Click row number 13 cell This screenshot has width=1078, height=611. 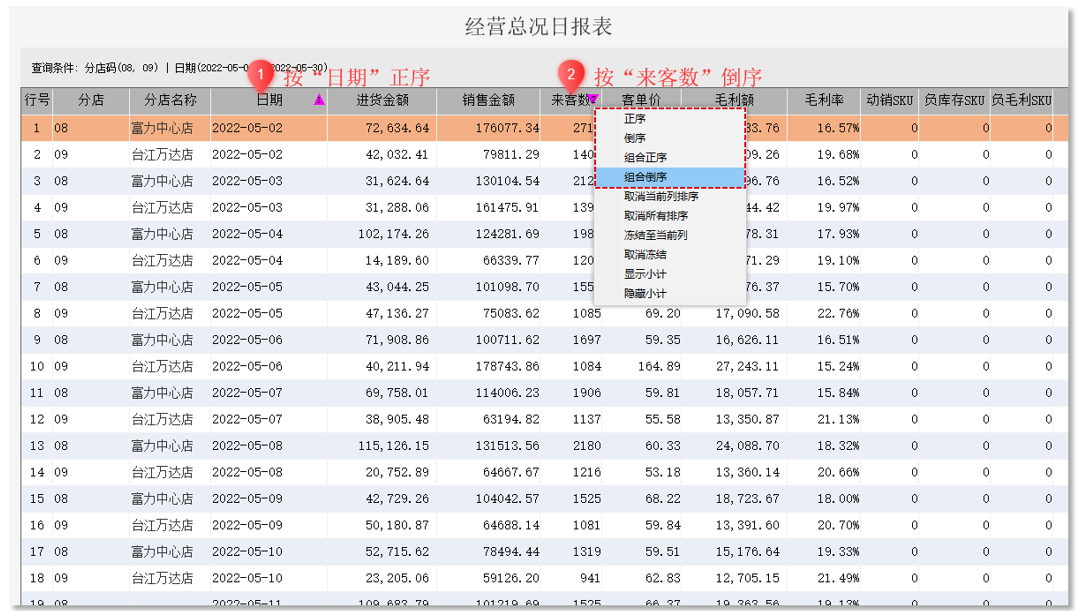(37, 445)
